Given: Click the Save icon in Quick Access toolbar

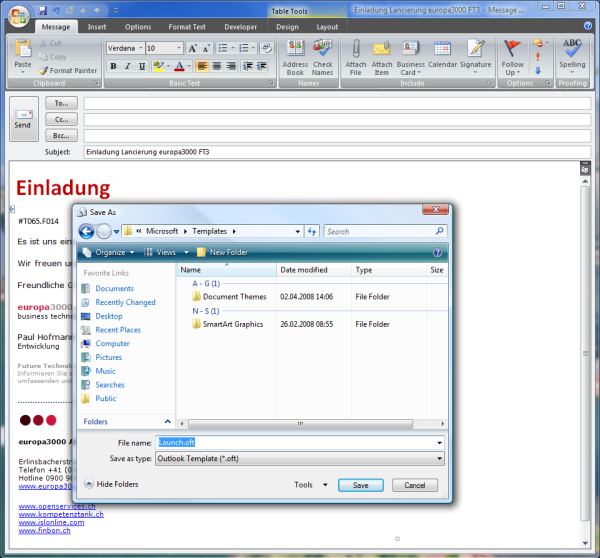Looking at the screenshot, I should (42, 10).
